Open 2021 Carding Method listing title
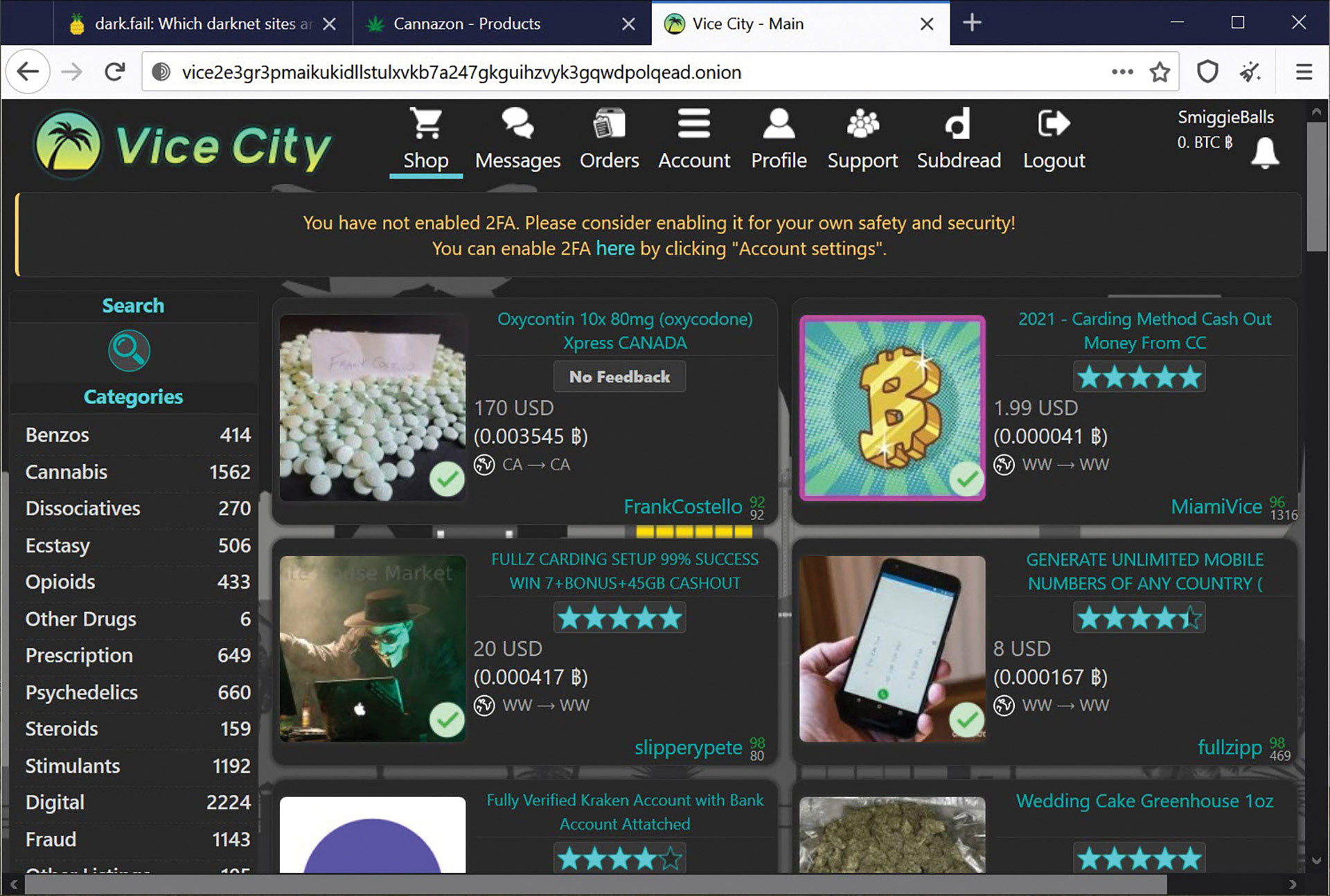The height and width of the screenshot is (896, 1330). tap(1144, 331)
